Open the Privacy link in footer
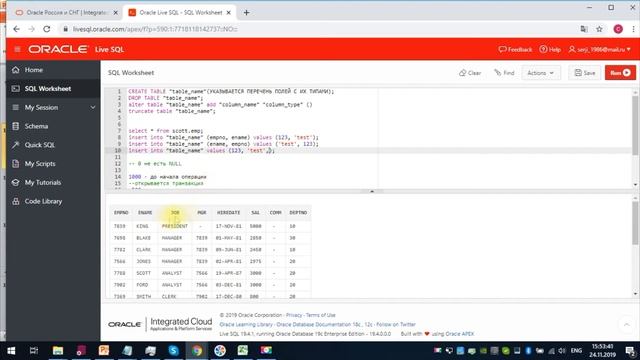This screenshot has width=640, height=360. pyautogui.click(x=294, y=315)
